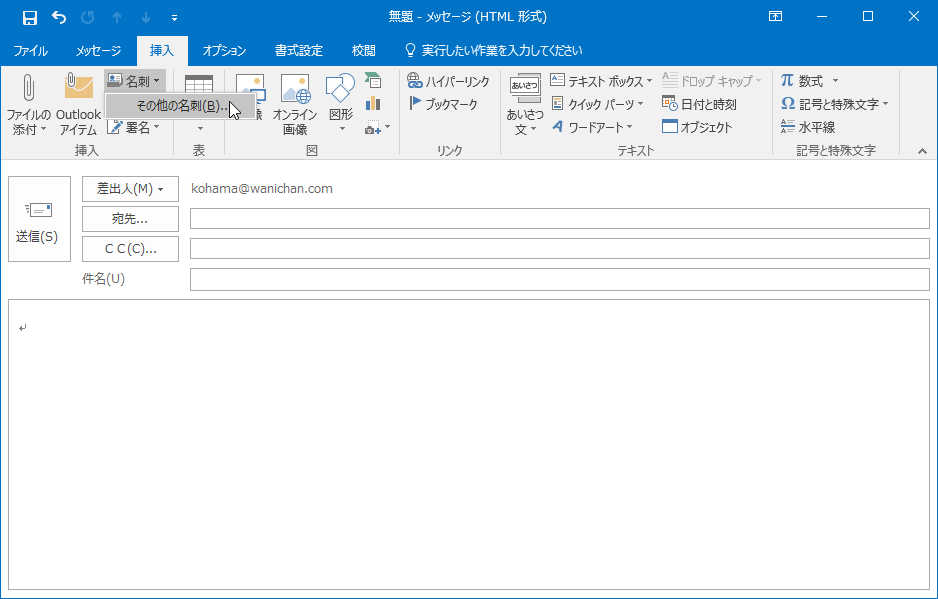
Task: Open 記号と特殊文字 symbol menu
Action: (835, 104)
